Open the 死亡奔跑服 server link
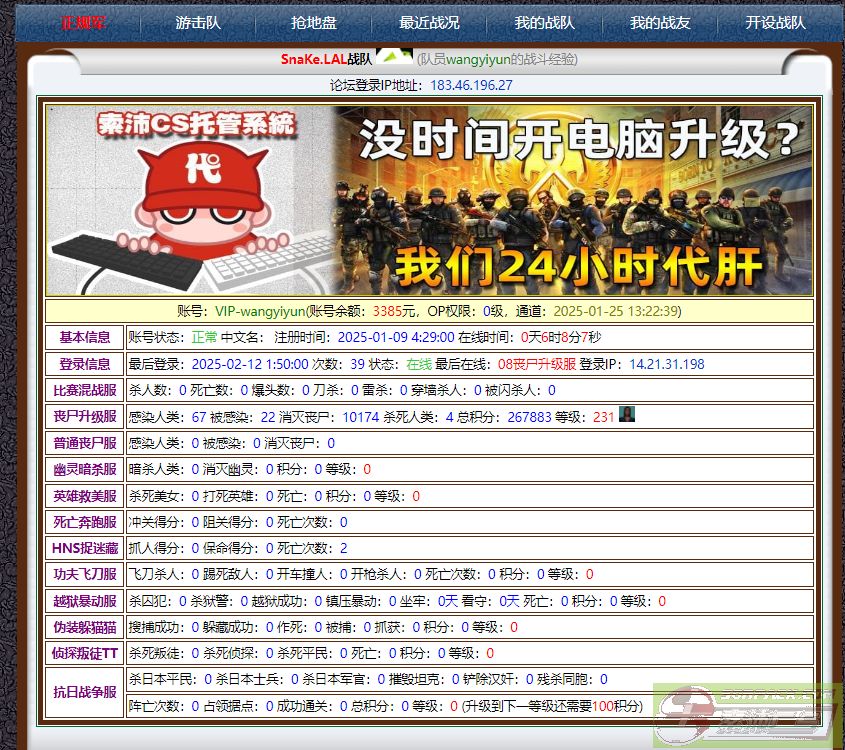This screenshot has width=845, height=750. click(x=85, y=522)
